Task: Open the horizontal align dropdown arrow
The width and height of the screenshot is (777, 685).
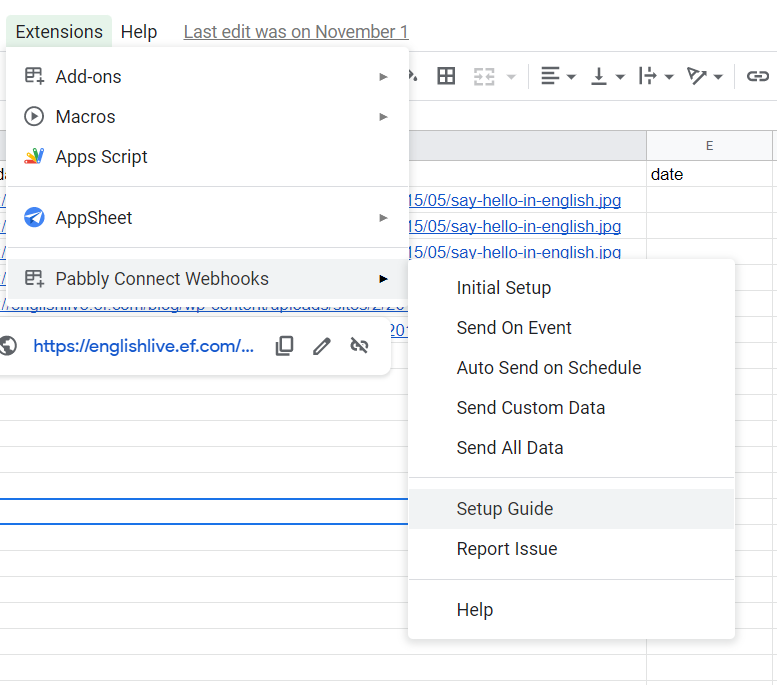Action: [571, 77]
